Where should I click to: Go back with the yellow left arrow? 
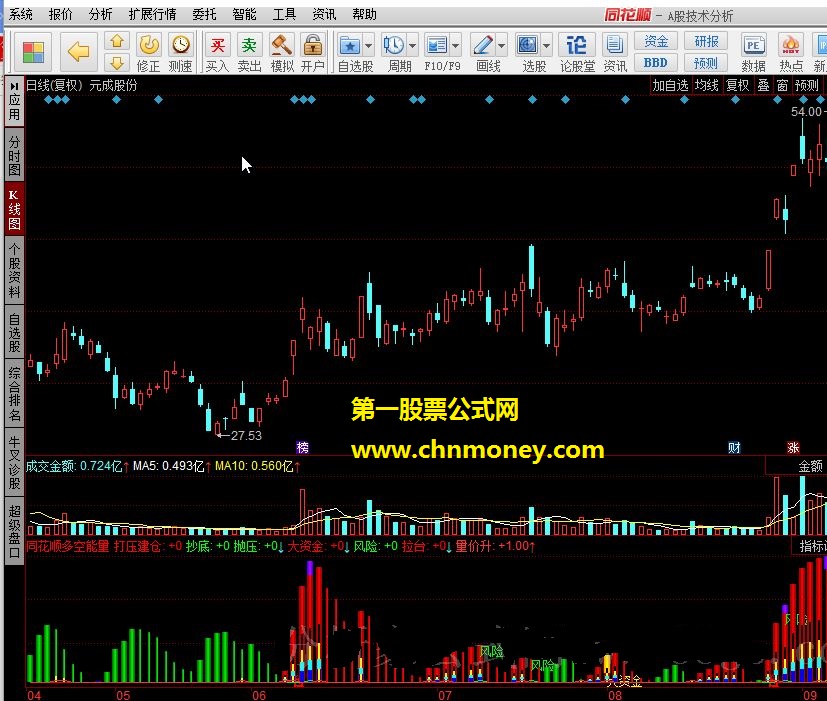[x=79, y=52]
